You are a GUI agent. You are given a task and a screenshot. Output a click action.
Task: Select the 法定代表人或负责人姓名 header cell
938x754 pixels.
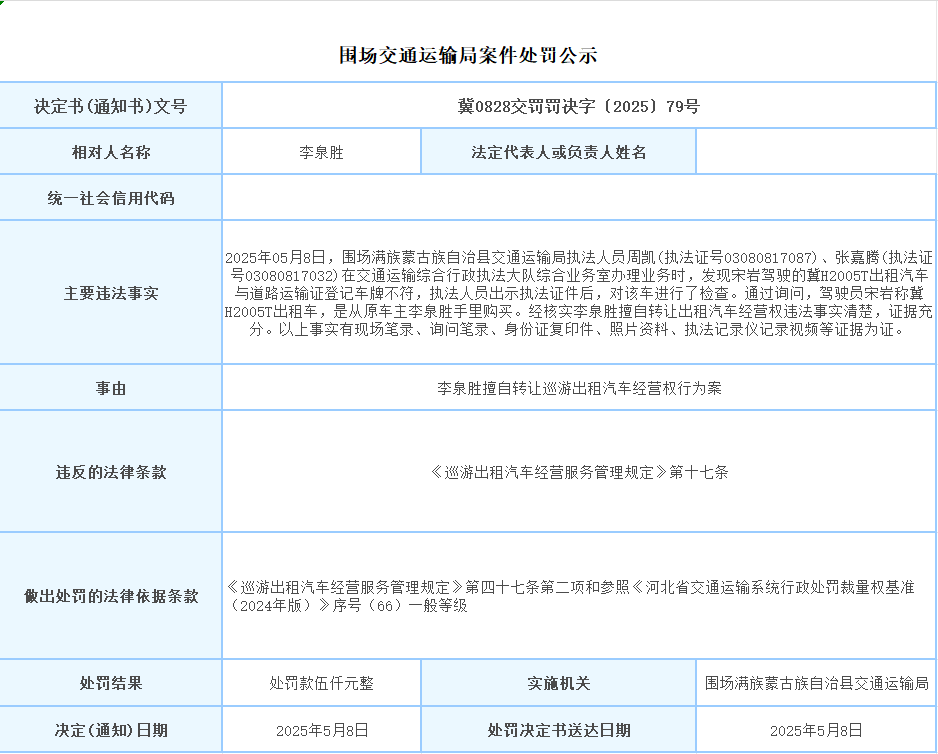pyautogui.click(x=559, y=152)
